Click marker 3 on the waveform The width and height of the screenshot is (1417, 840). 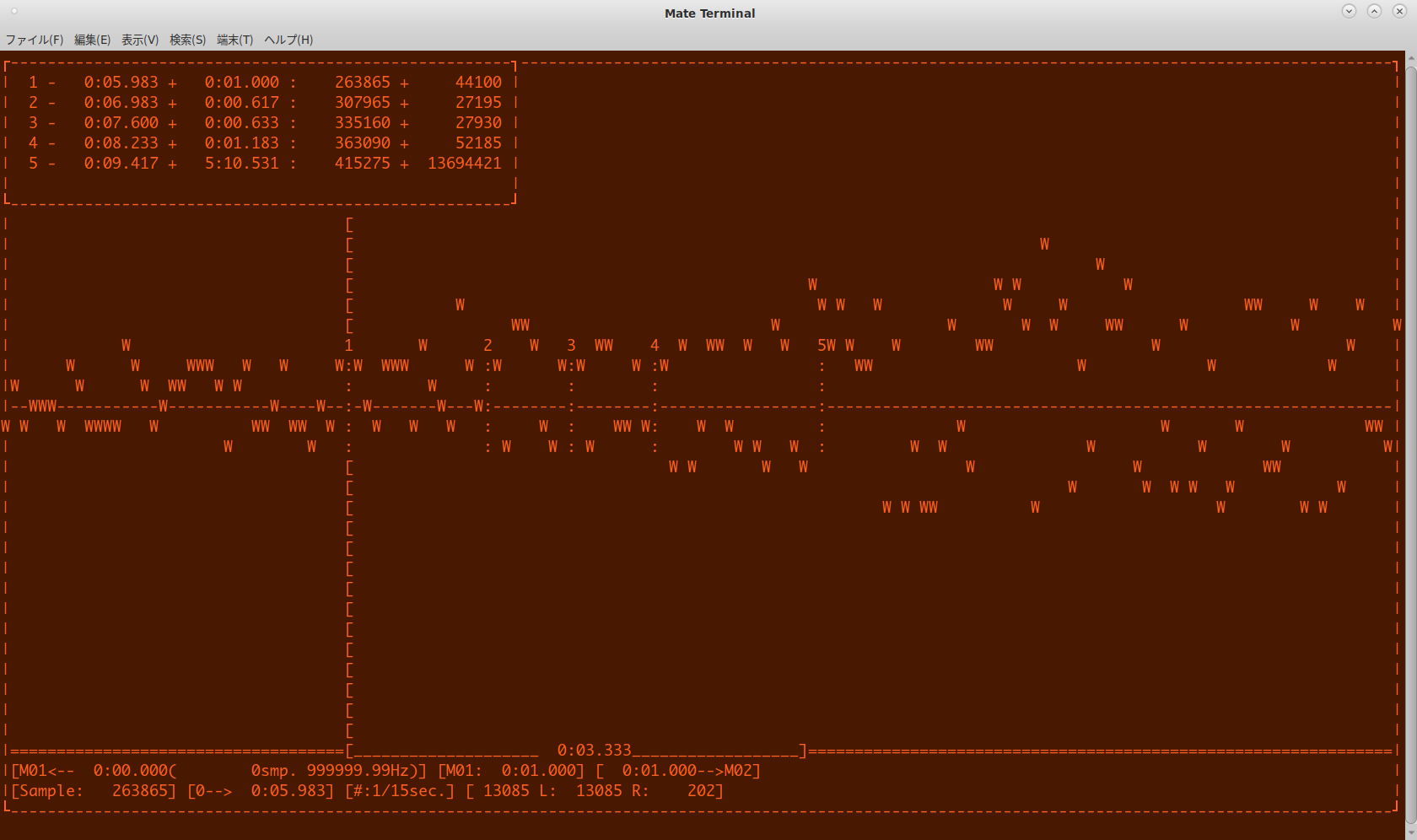[571, 345]
